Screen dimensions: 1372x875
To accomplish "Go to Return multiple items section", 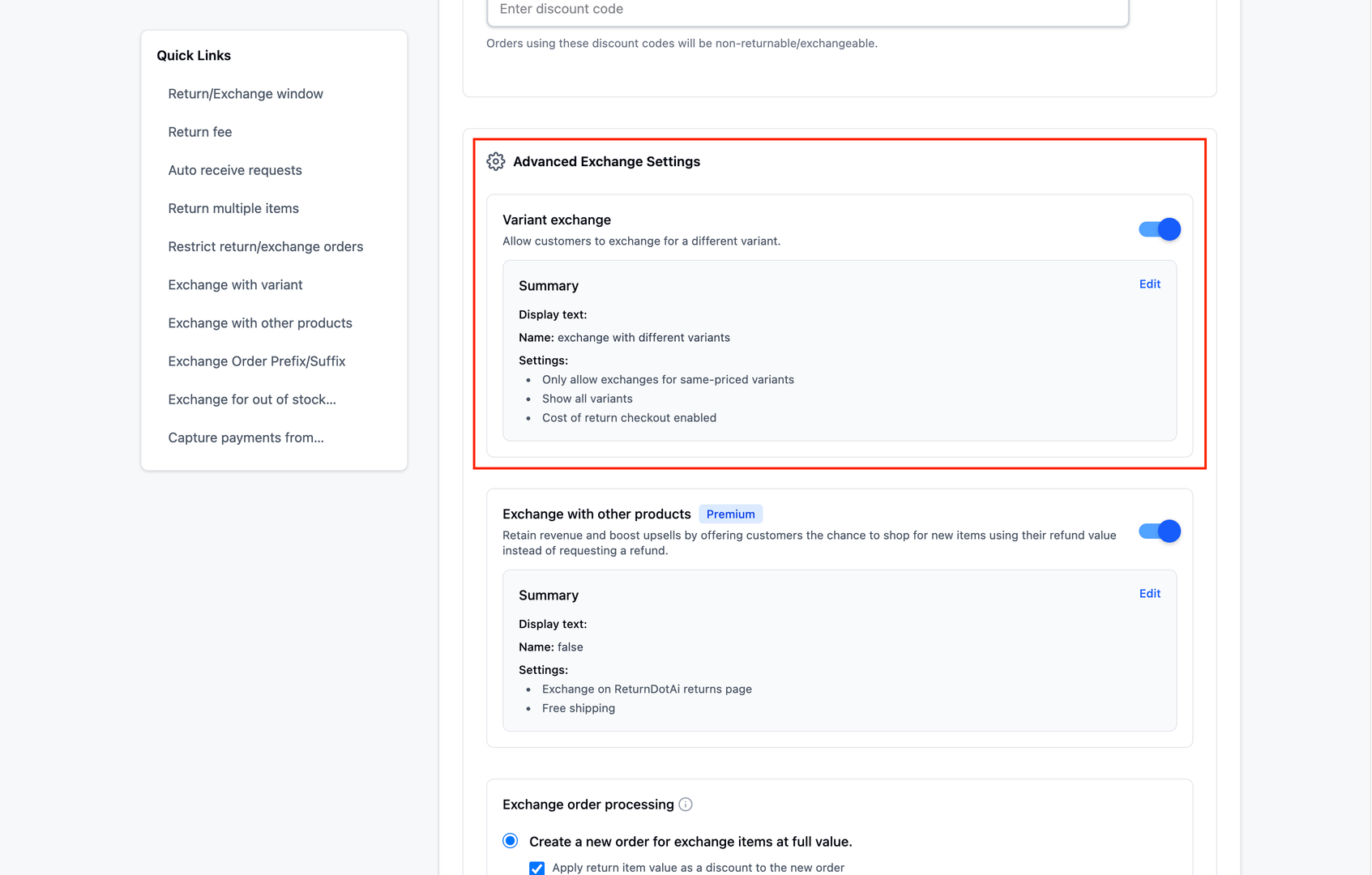I will click(x=233, y=208).
